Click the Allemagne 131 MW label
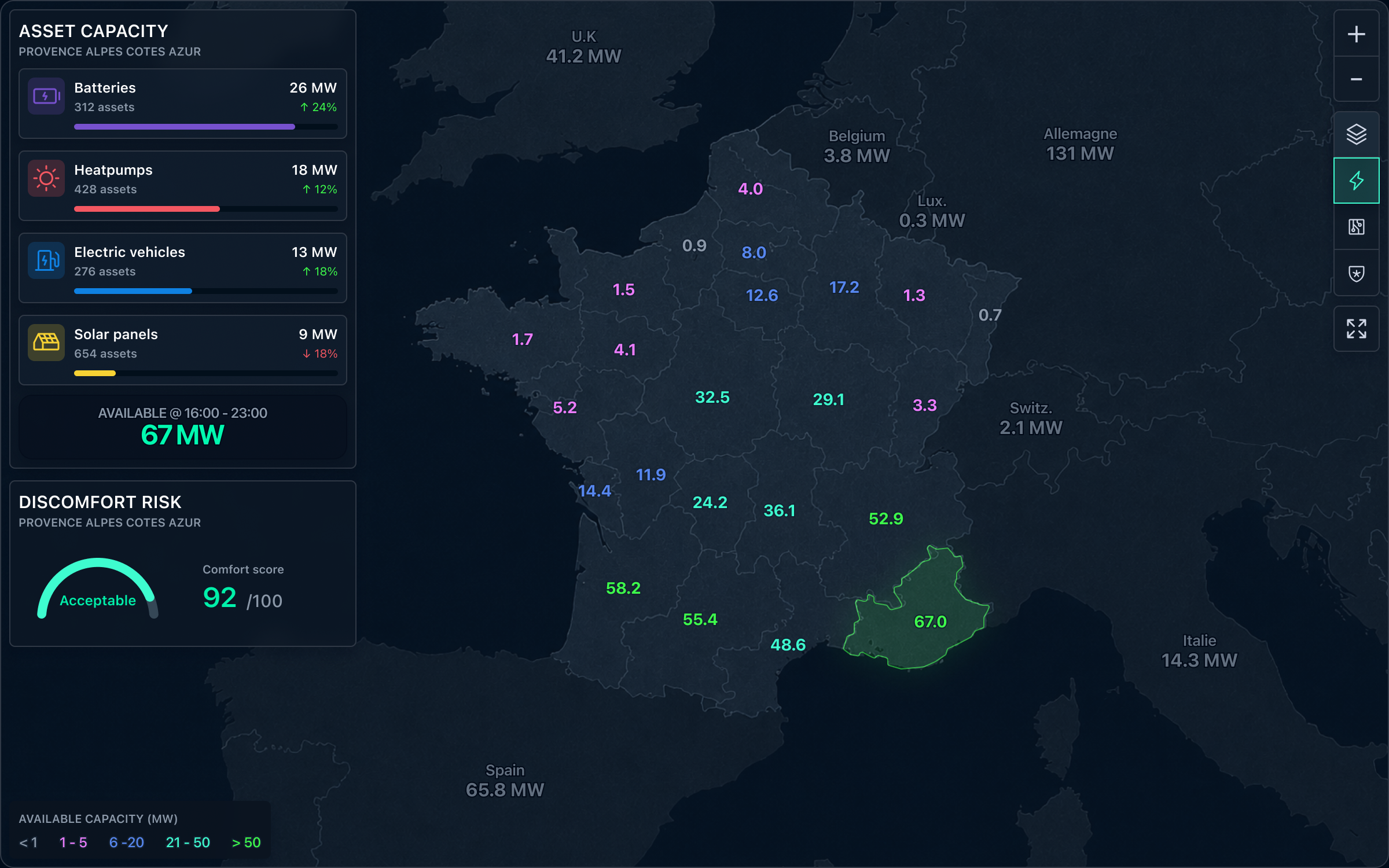The width and height of the screenshot is (1389, 868). pyautogui.click(x=1080, y=144)
